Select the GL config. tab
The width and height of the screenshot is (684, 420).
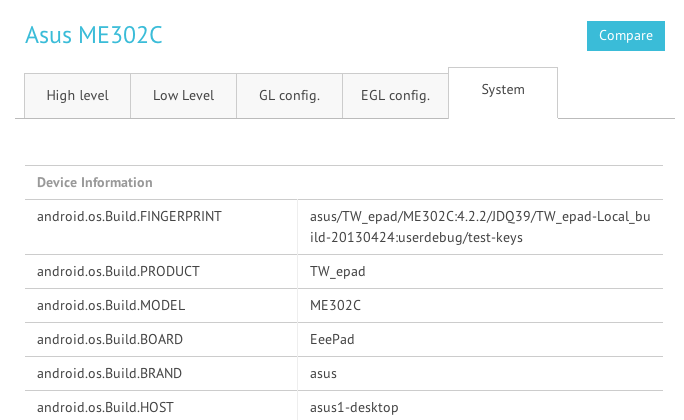pos(289,96)
